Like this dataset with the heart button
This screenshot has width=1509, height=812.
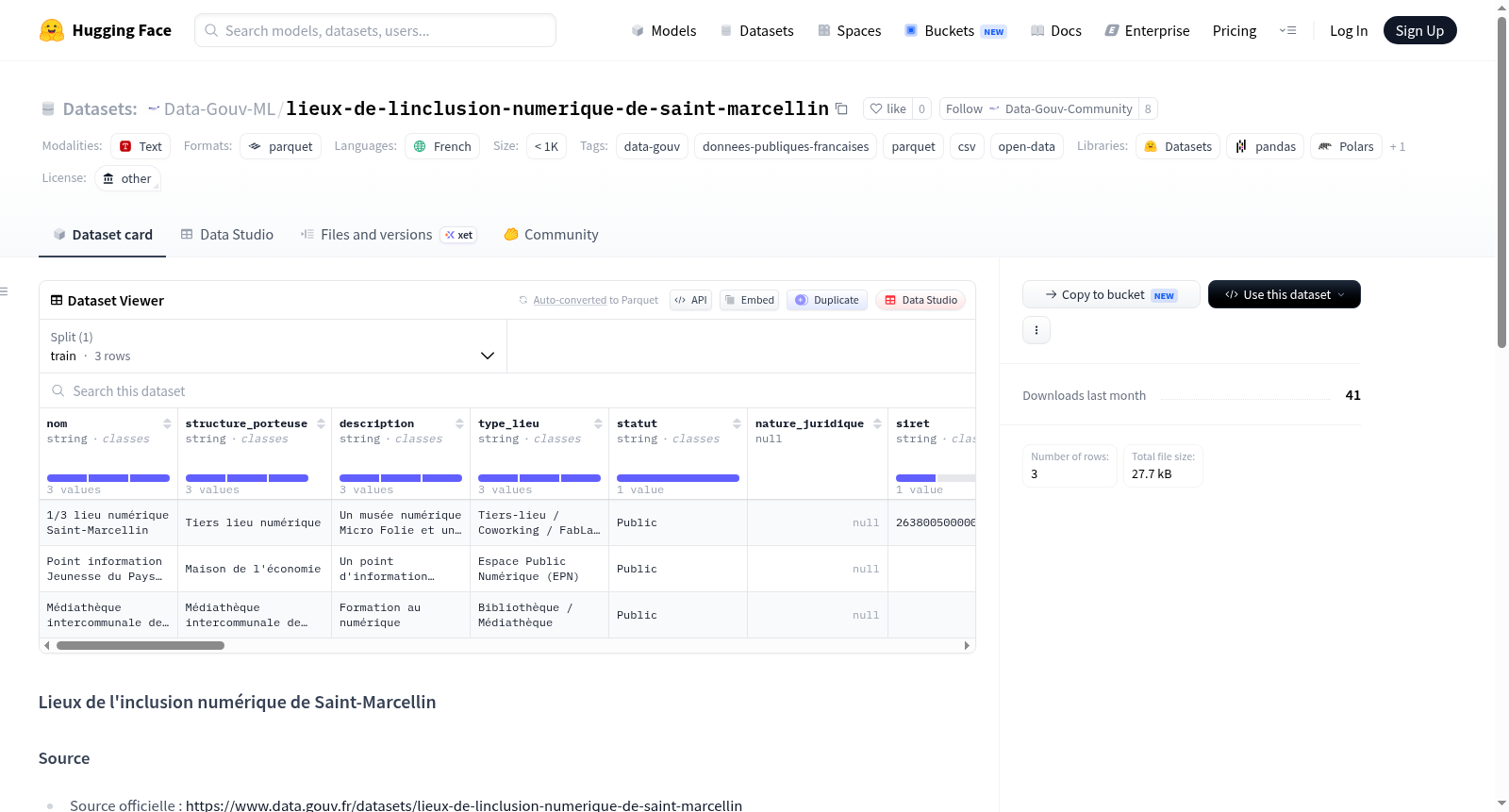[x=887, y=108]
